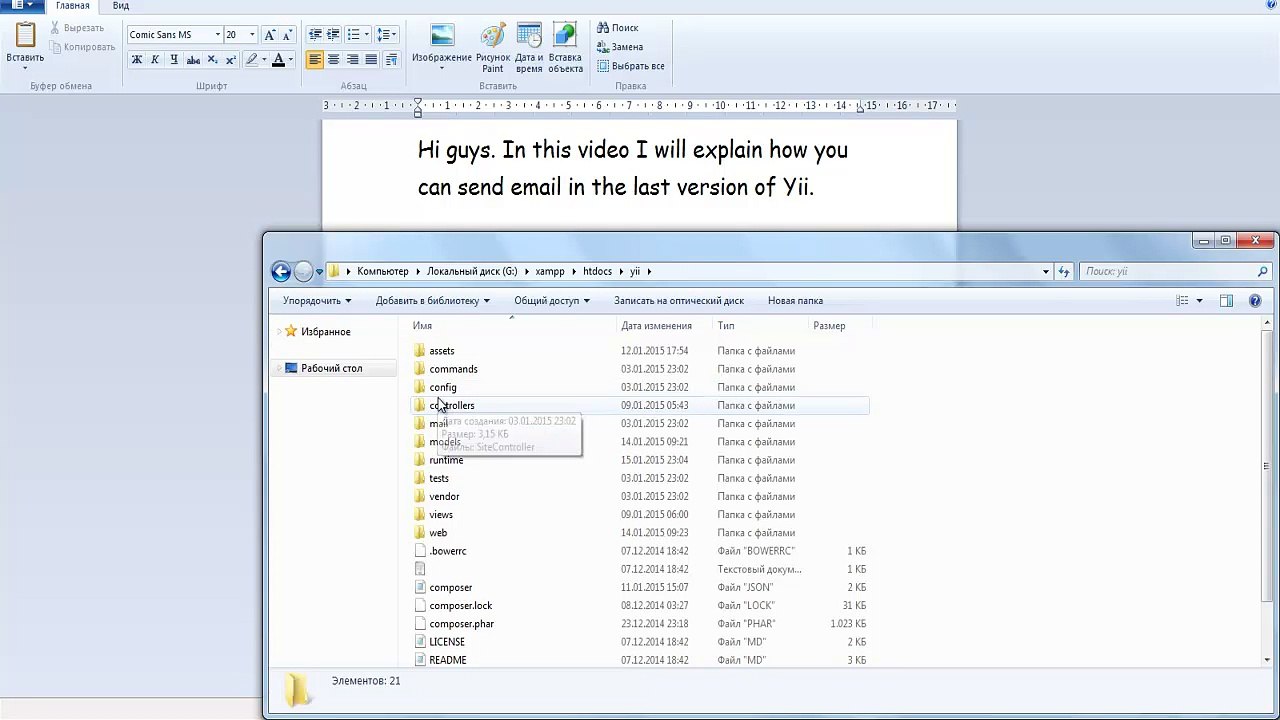
Task: Toggle strikethrough (abc) formatting
Action: tap(193, 60)
